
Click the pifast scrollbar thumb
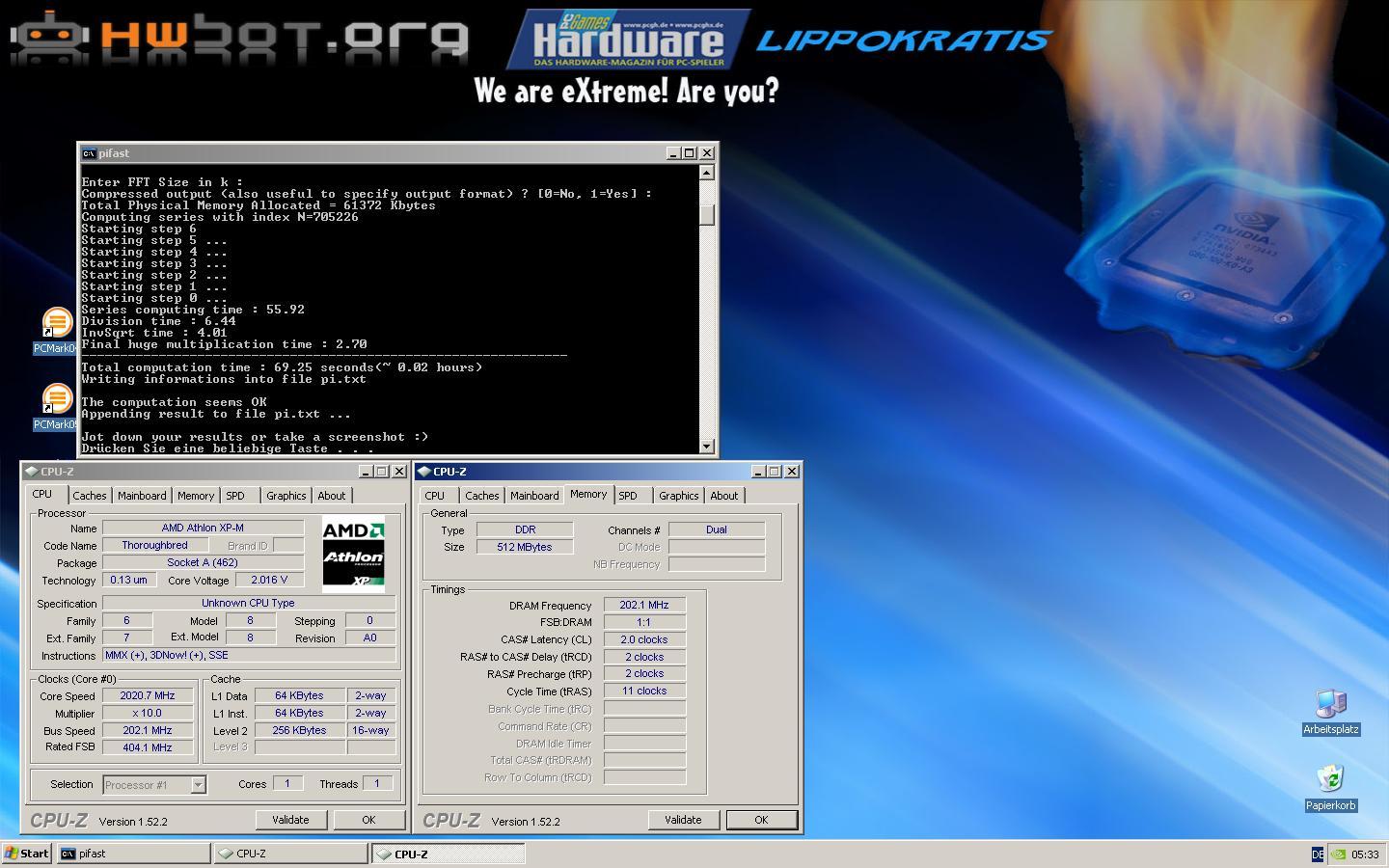(707, 214)
